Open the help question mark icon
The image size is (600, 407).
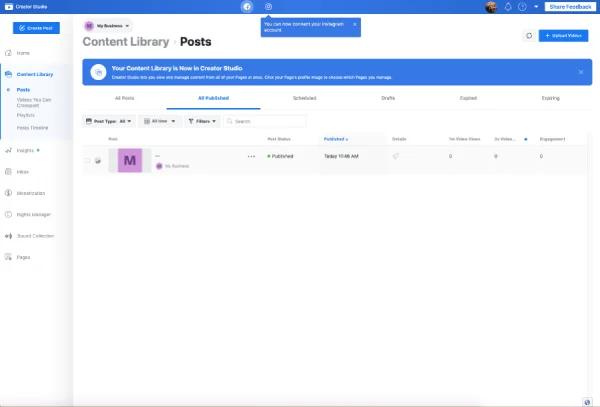click(522, 7)
